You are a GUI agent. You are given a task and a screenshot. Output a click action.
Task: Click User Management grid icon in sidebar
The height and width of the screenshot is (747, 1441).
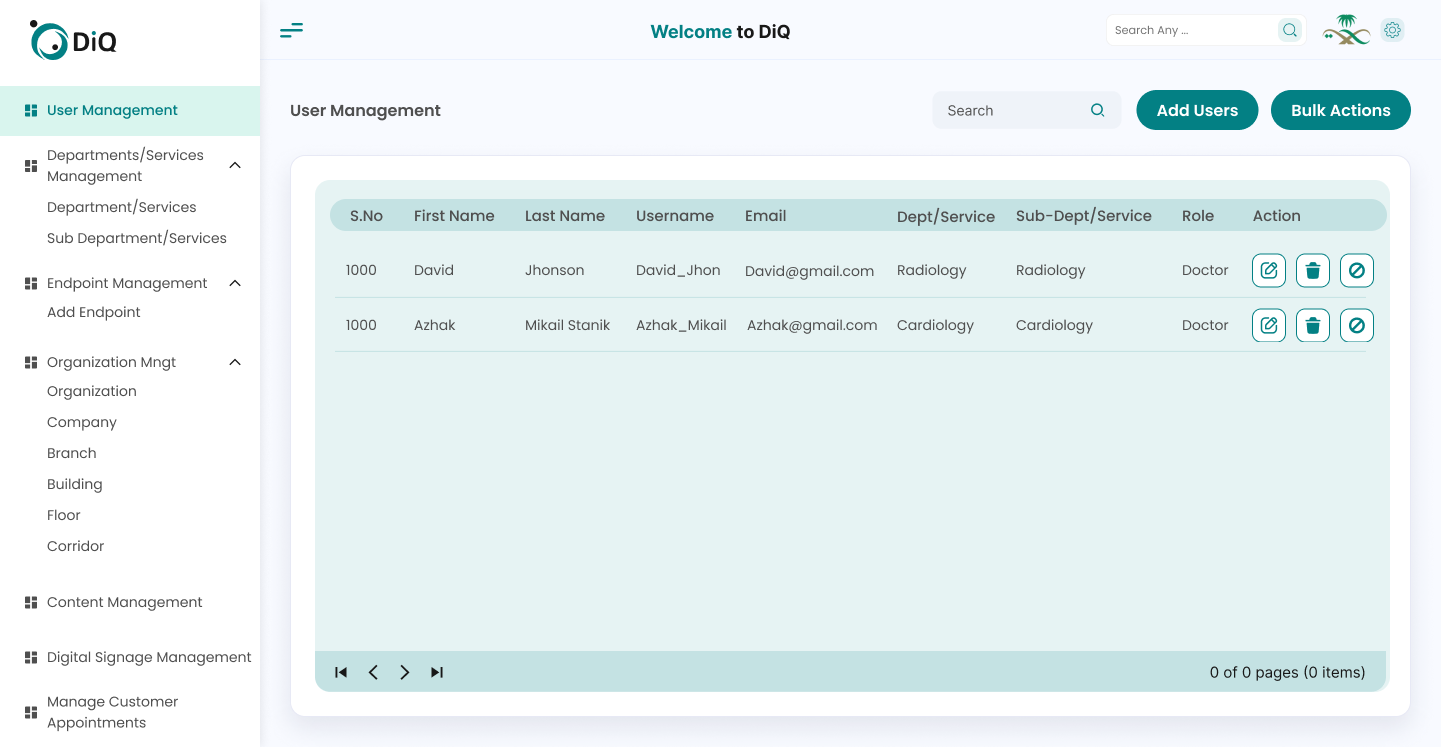coord(31,111)
